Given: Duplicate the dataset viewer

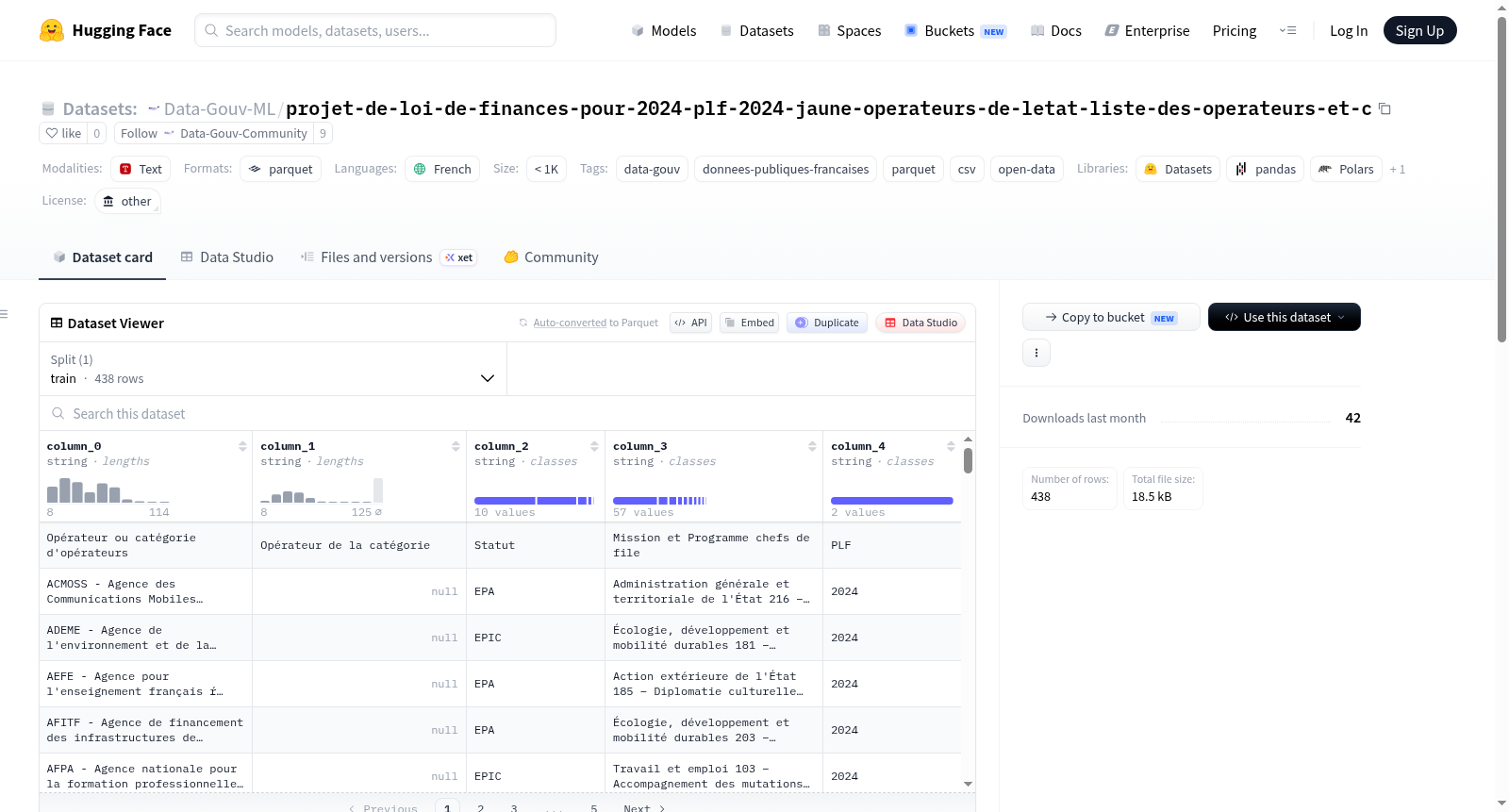Looking at the screenshot, I should [x=827, y=323].
